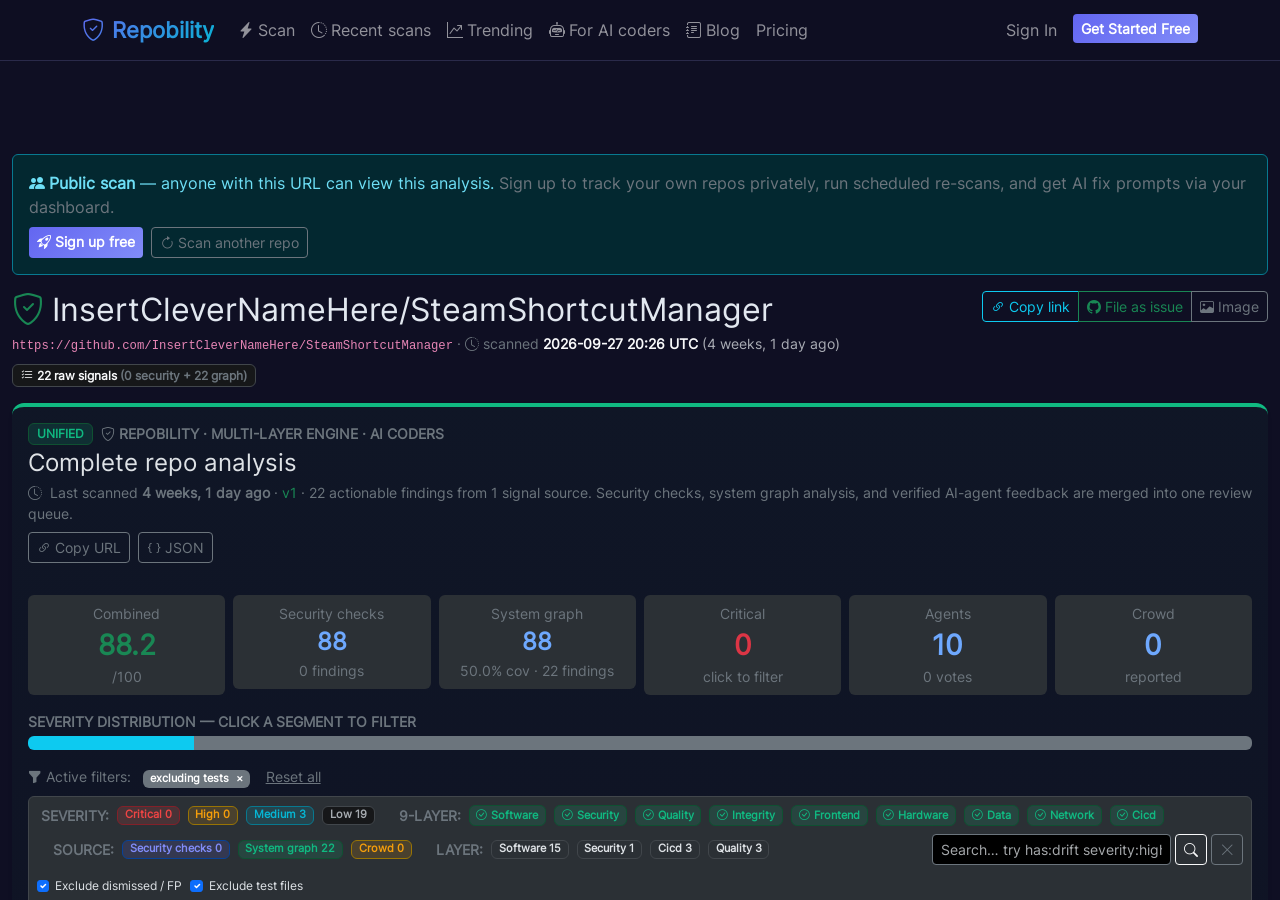
Task: Remove the 'excluding tests' filter chip
Action: point(239,778)
